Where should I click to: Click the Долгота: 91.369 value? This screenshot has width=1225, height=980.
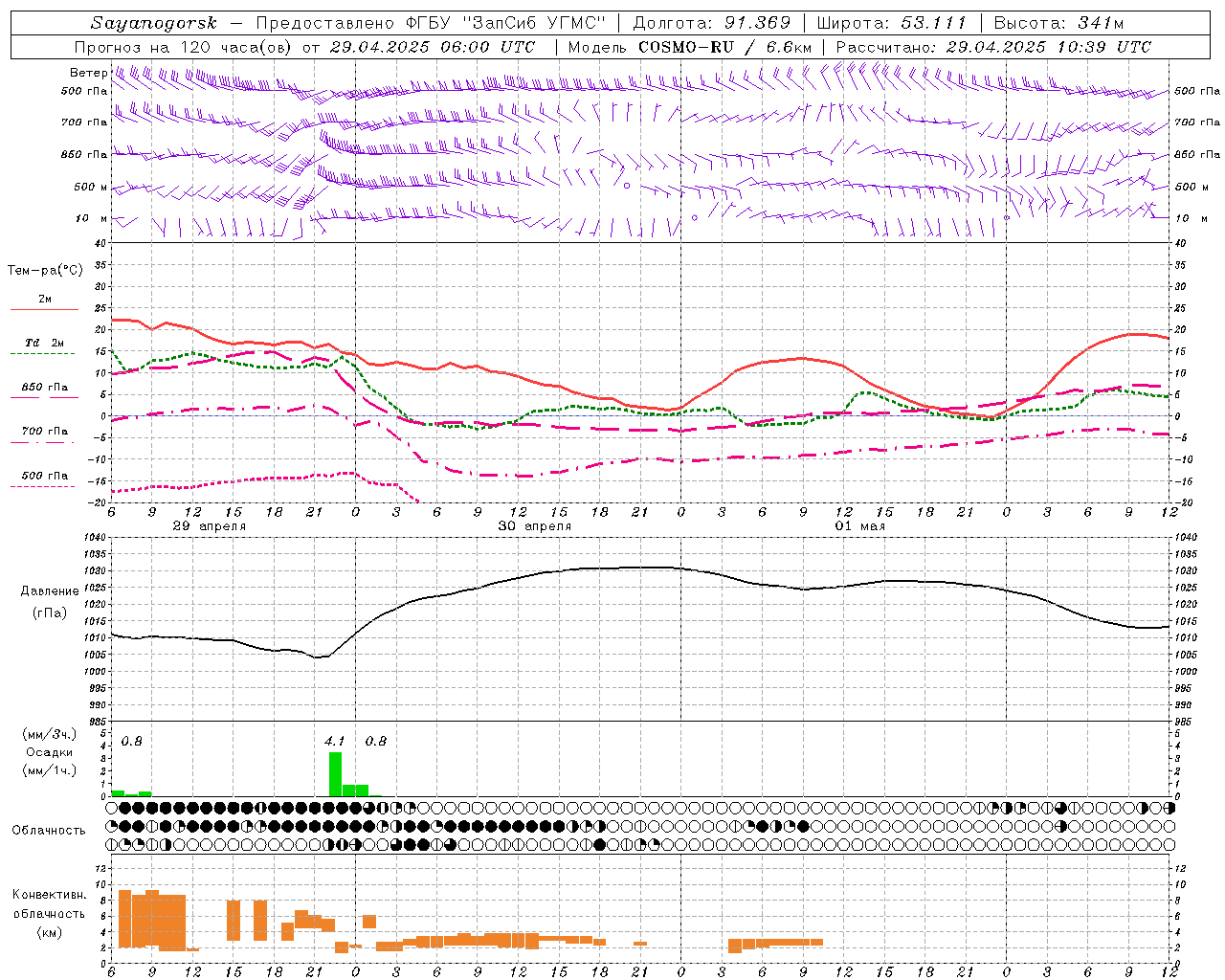(x=712, y=23)
